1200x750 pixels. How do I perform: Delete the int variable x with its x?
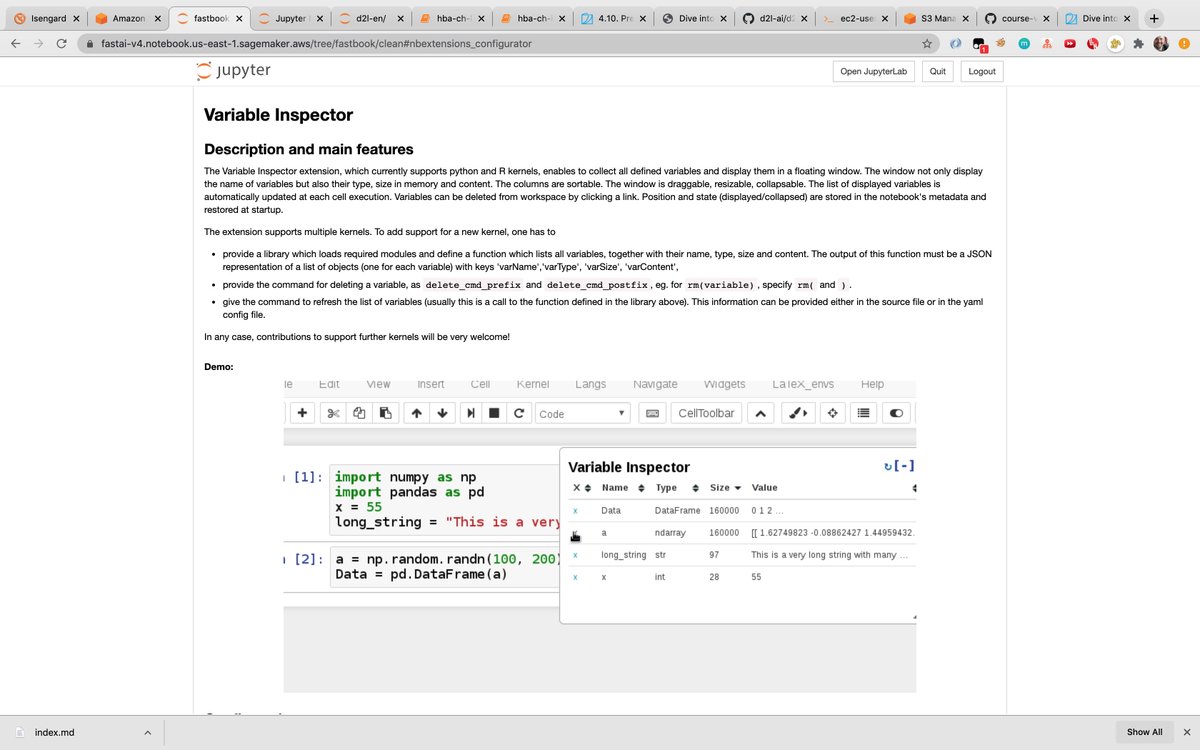coord(575,577)
